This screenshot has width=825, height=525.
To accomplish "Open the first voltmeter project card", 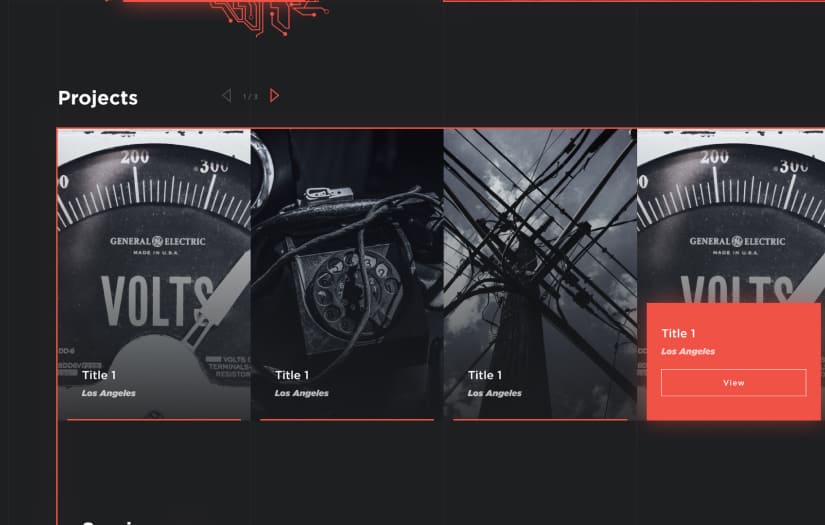I will [154, 274].
